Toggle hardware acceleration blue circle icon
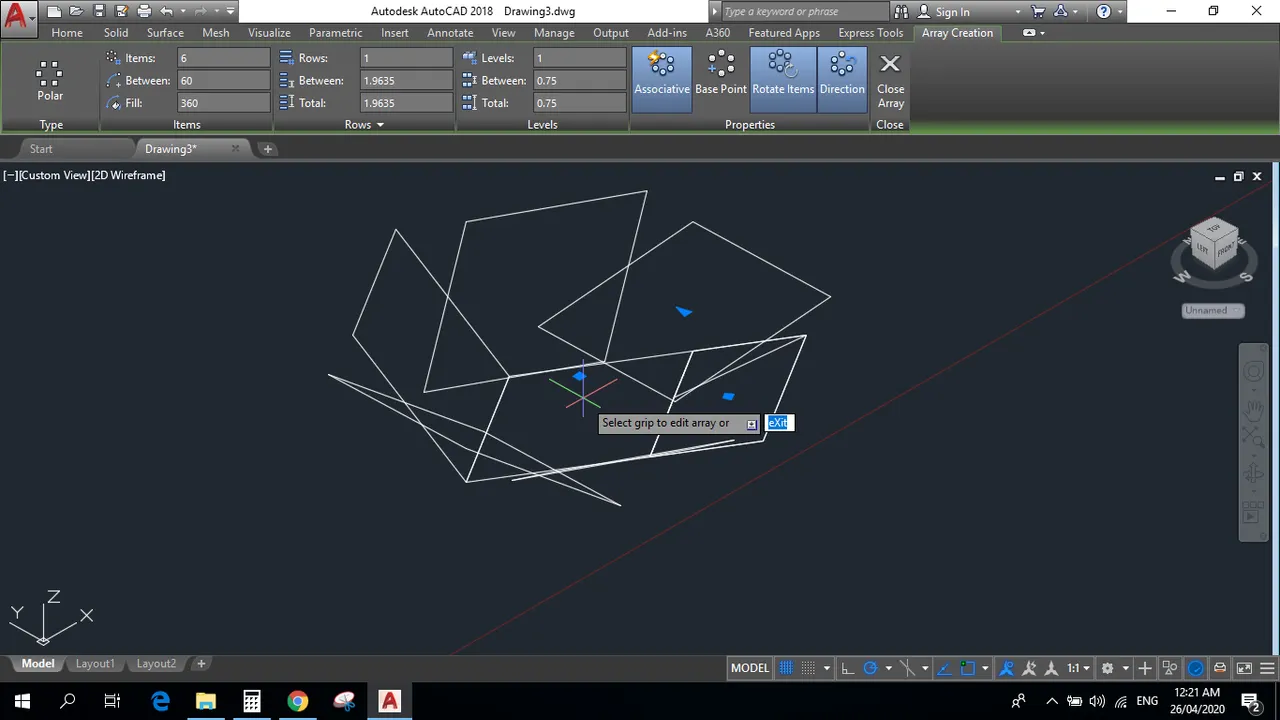 [1196, 668]
